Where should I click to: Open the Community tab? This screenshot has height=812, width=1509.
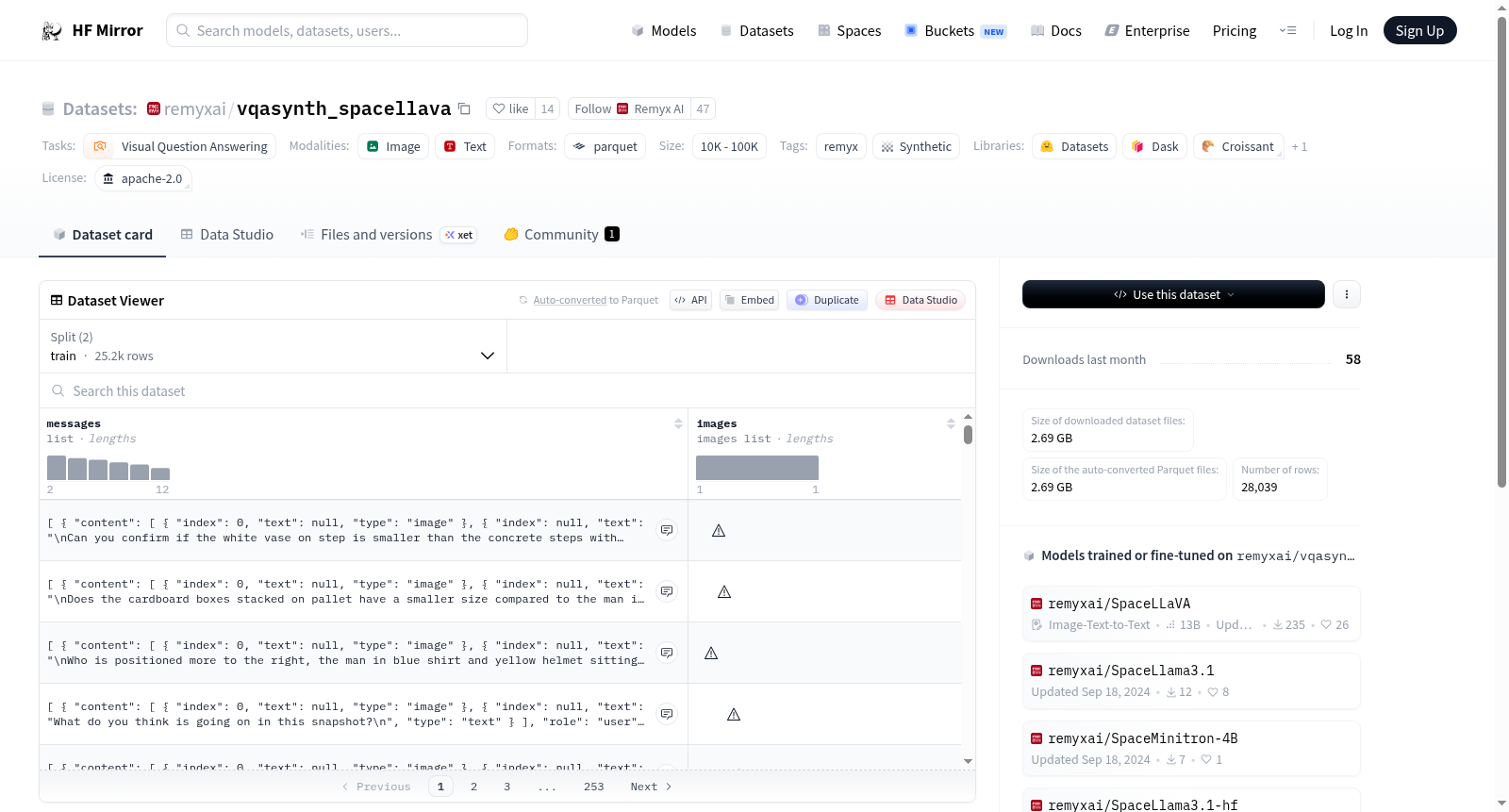[562, 235]
